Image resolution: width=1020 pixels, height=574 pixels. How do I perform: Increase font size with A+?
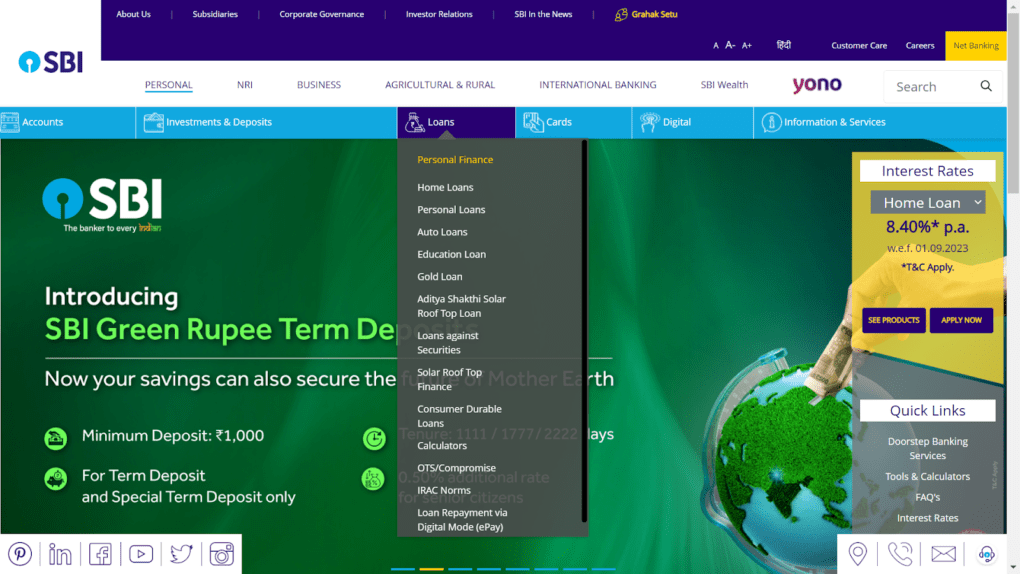click(x=747, y=46)
